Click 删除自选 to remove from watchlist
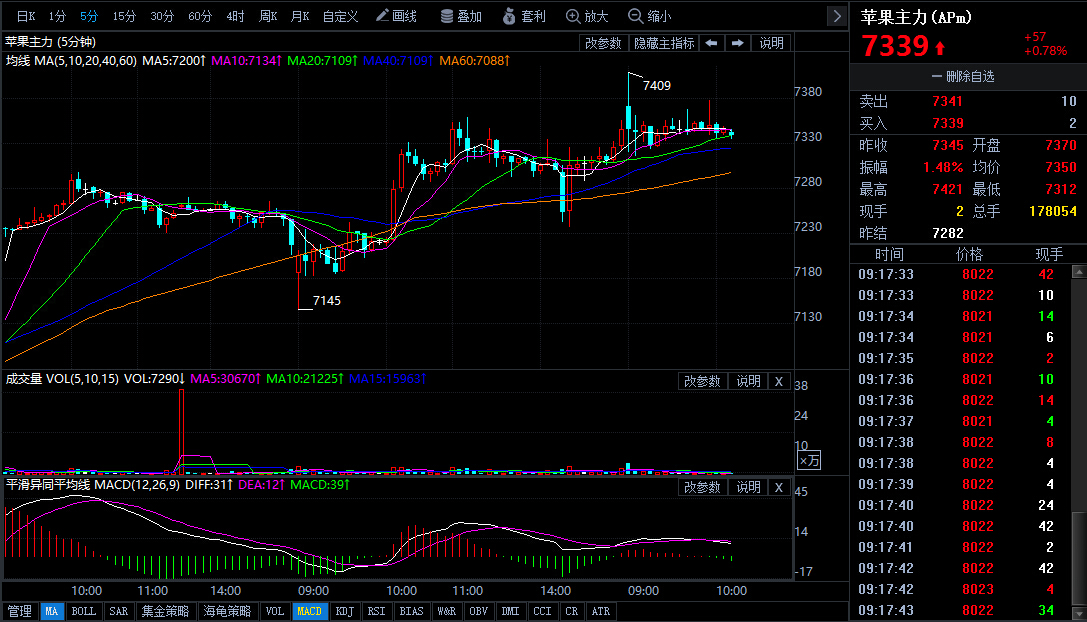Viewport: 1087px width, 622px height. (x=963, y=76)
